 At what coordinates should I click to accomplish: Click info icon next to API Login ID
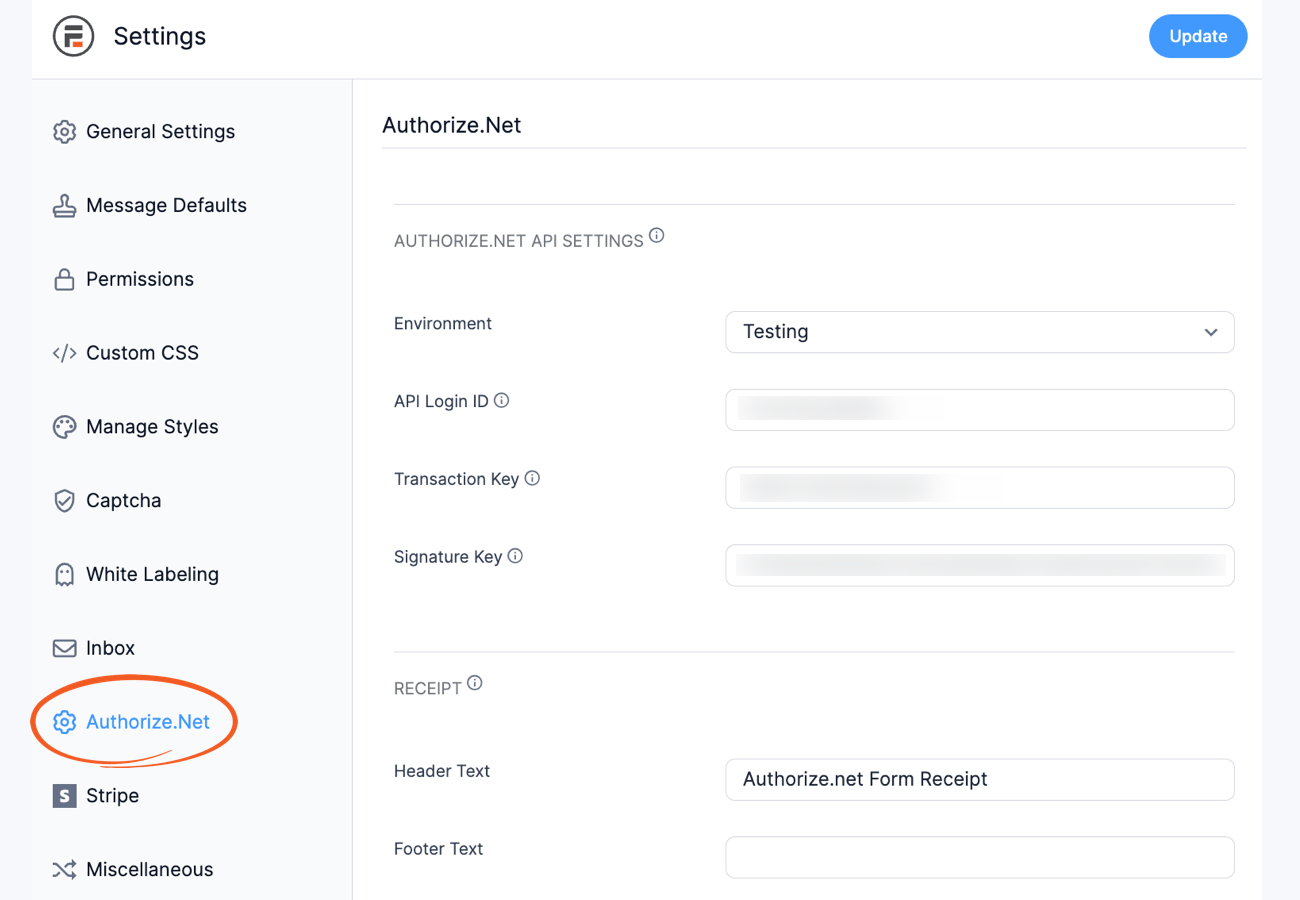(x=502, y=400)
